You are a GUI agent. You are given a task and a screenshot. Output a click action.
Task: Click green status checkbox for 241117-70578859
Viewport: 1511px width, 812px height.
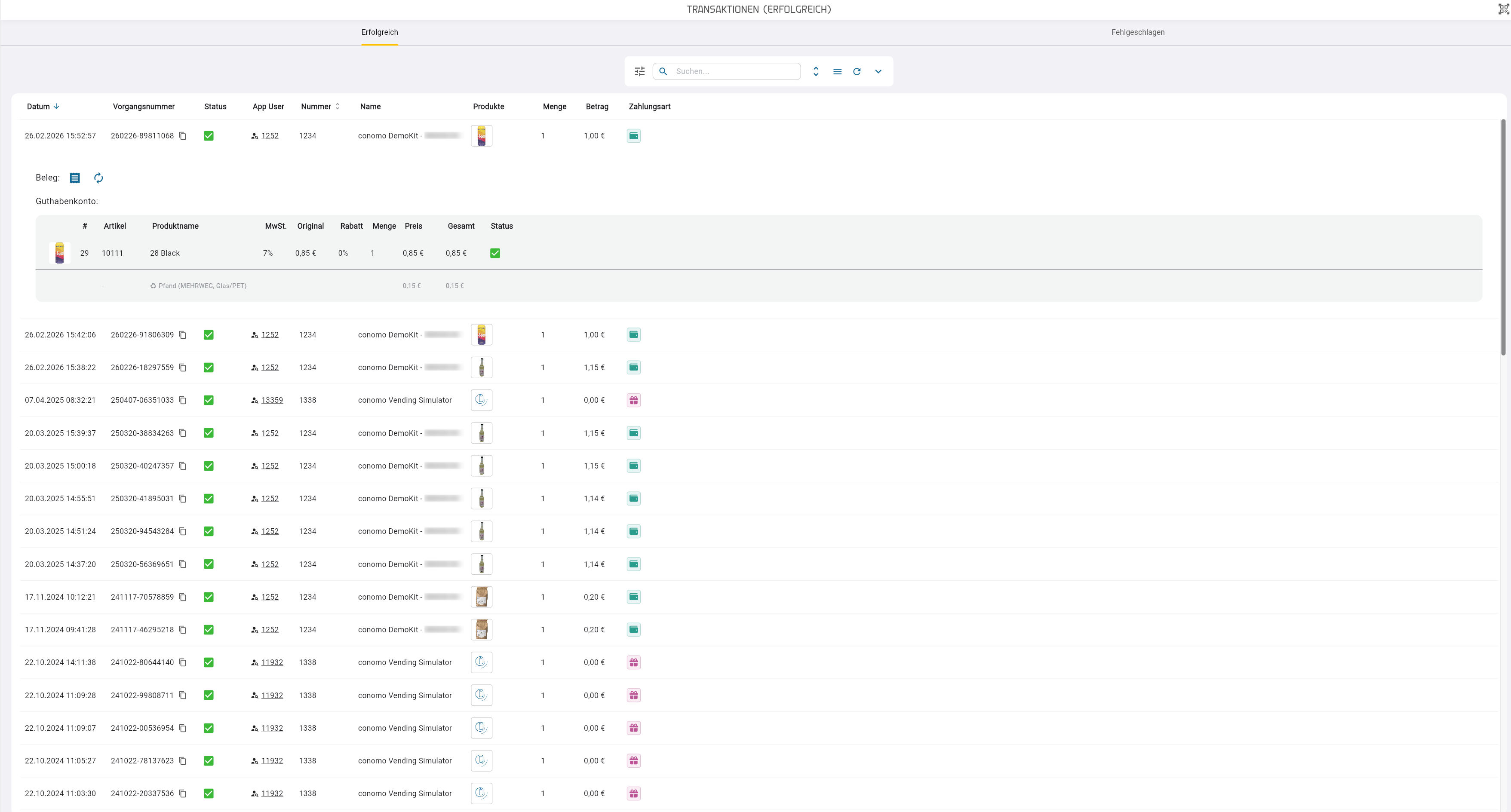pos(208,597)
